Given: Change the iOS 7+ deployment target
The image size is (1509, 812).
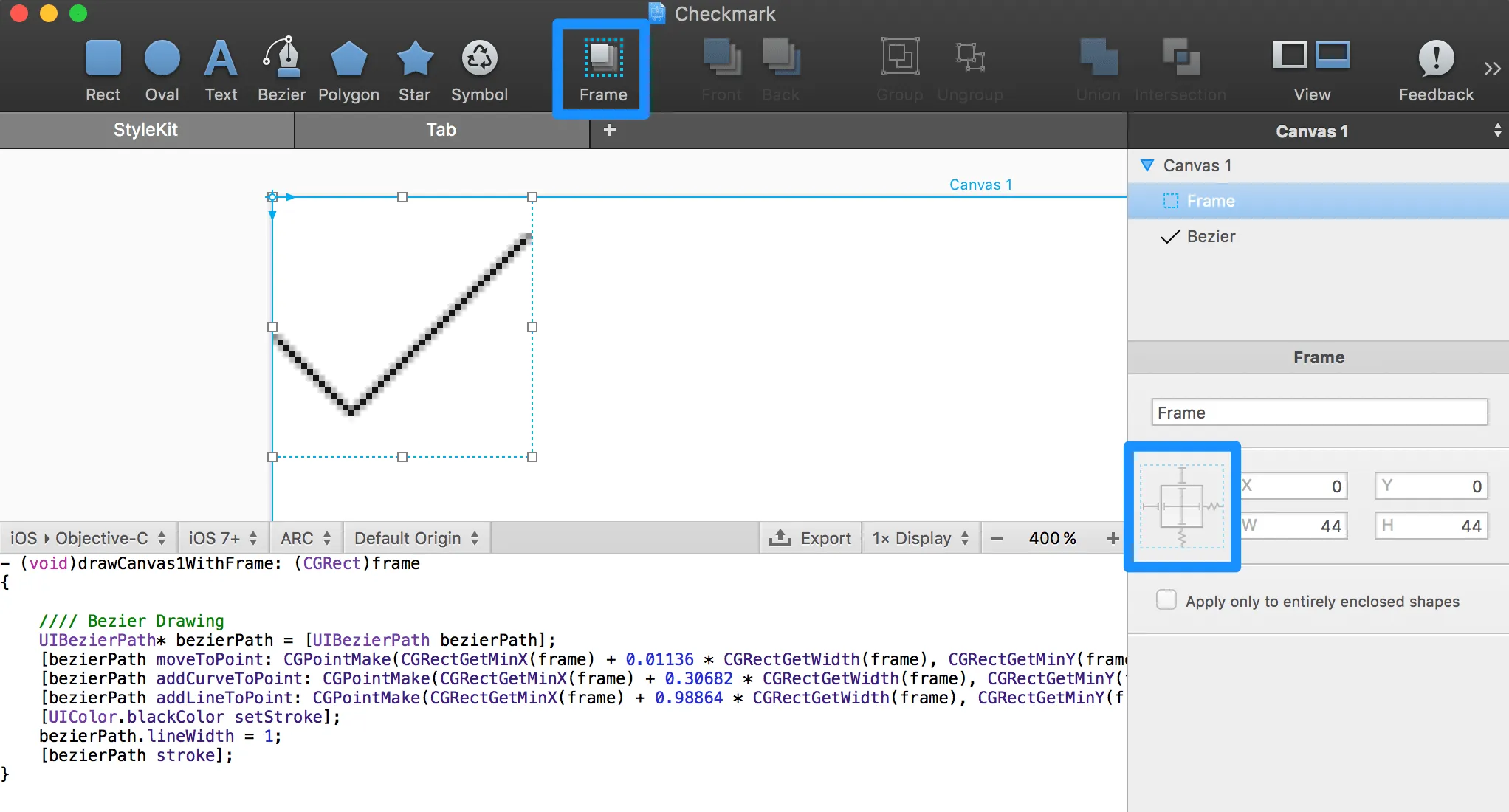Looking at the screenshot, I should 221,537.
